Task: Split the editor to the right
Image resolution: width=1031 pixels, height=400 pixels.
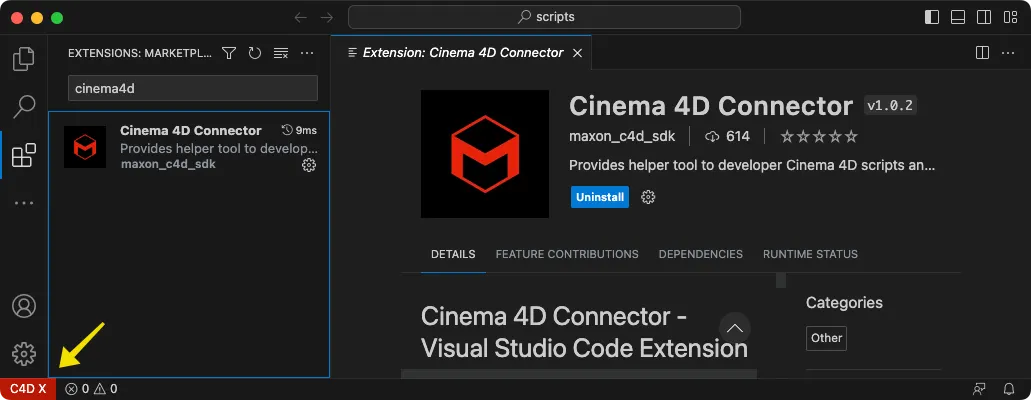Action: 982,53
